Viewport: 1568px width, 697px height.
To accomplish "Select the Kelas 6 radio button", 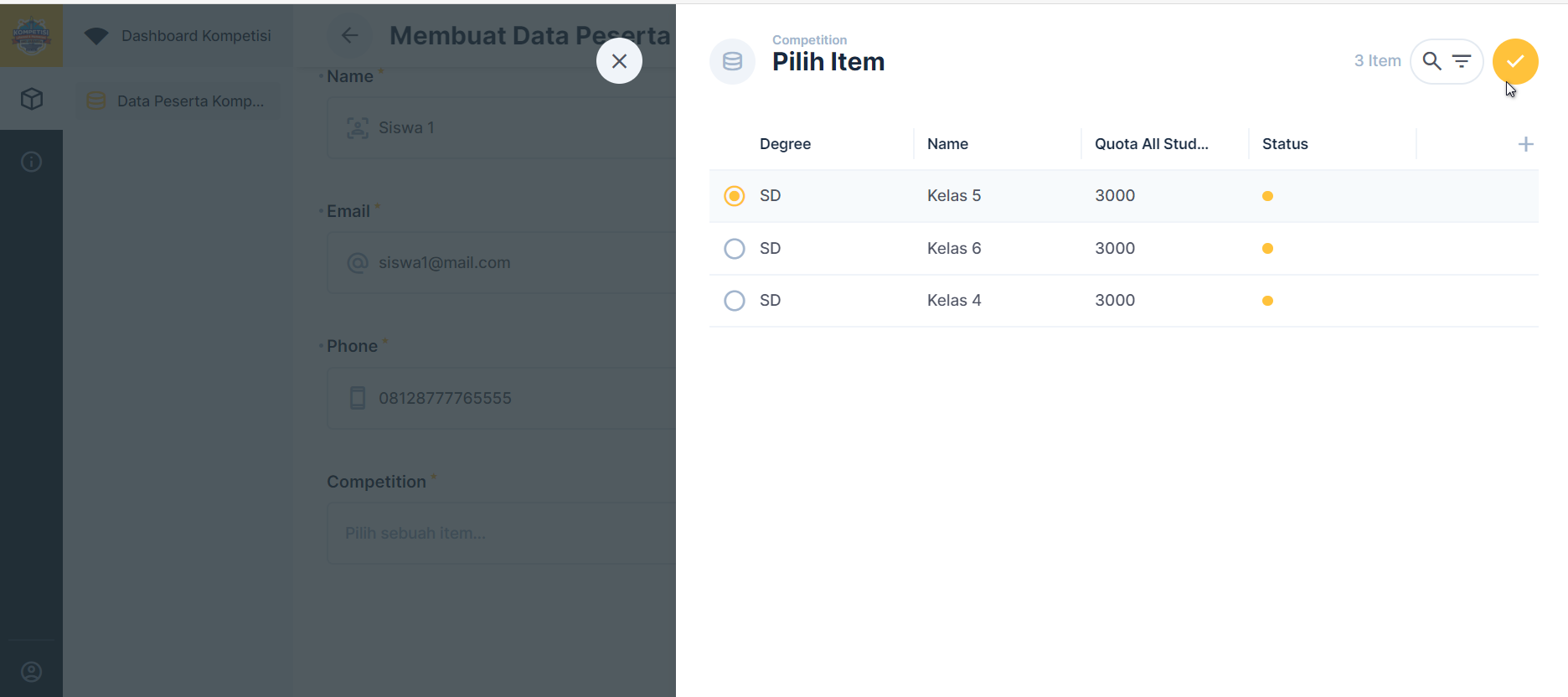I will 735,249.
